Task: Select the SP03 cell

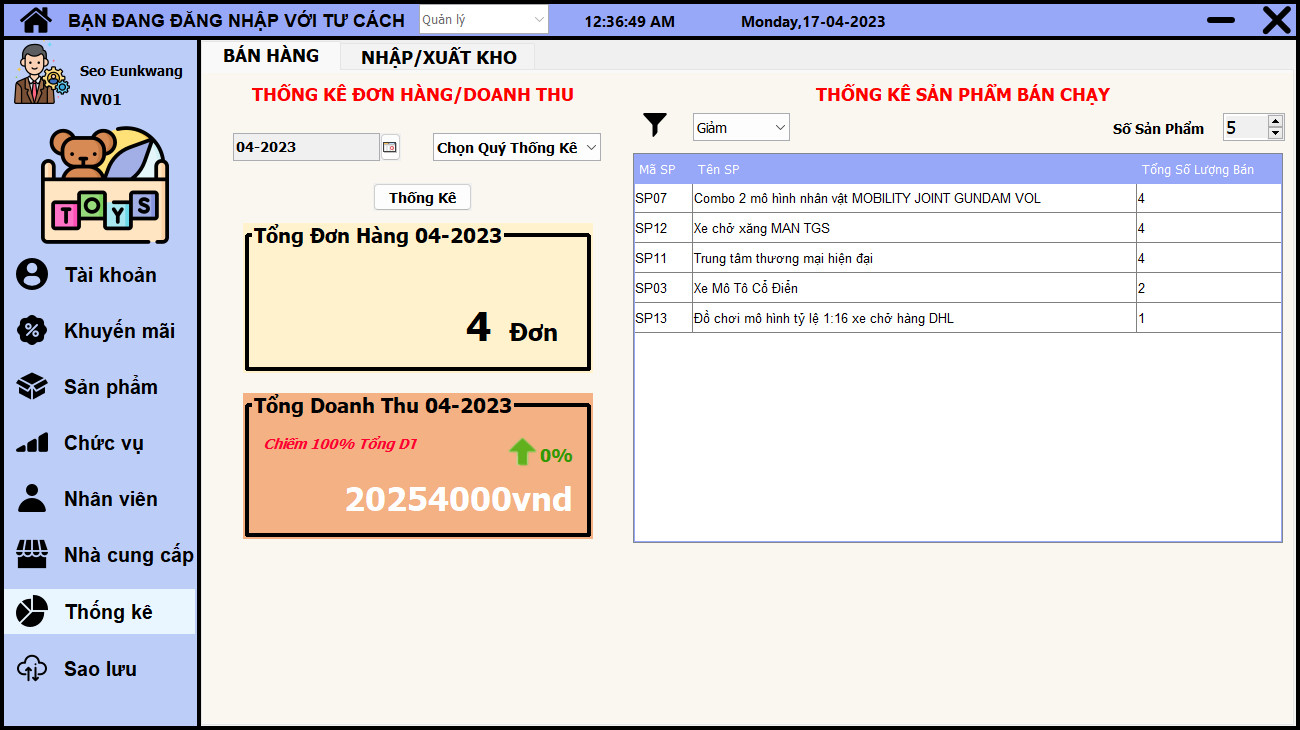Action: tap(663, 288)
